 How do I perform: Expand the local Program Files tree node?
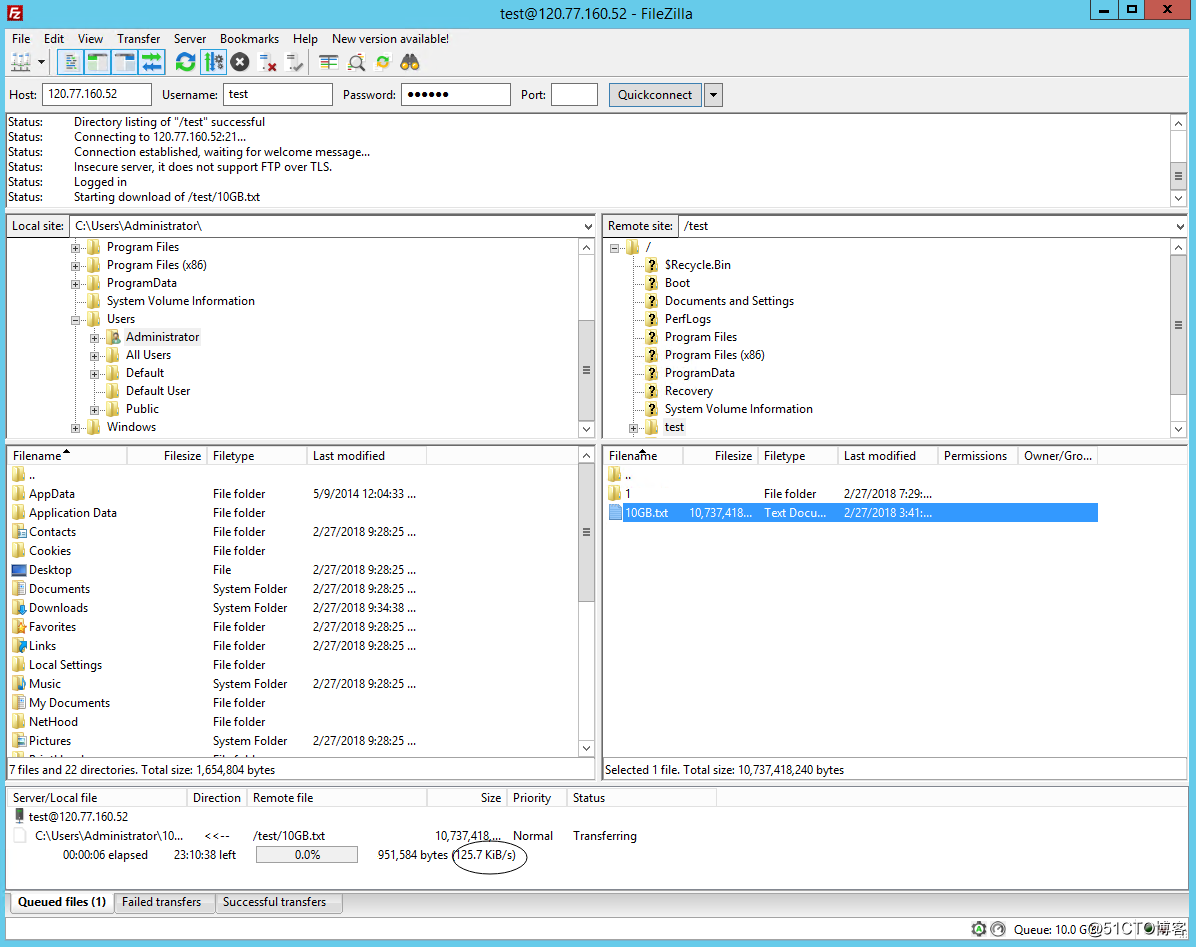pos(76,248)
